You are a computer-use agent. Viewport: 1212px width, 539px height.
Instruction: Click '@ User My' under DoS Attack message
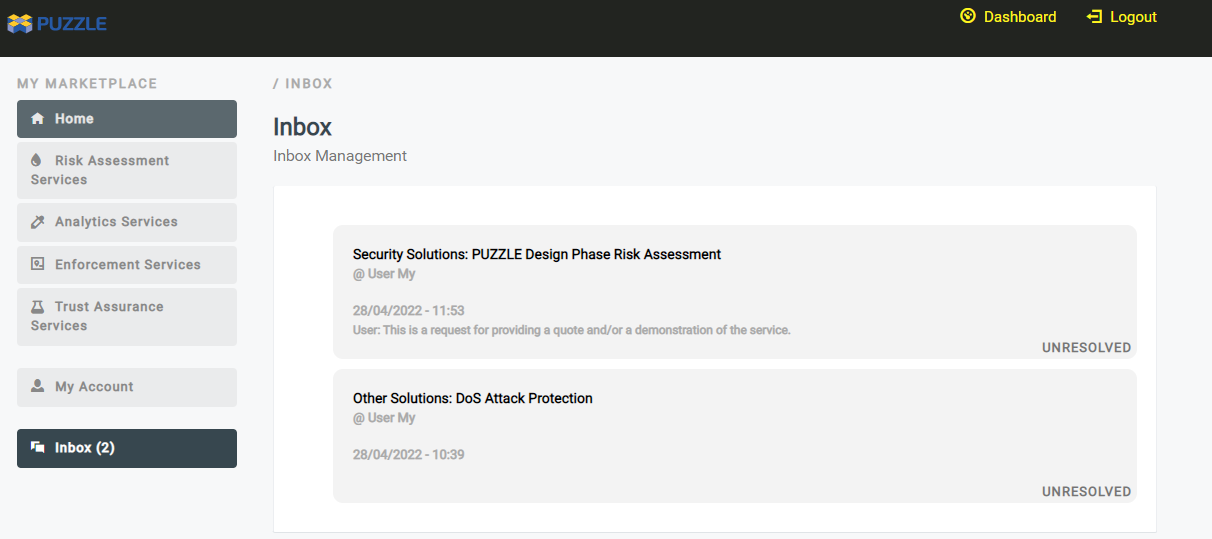click(384, 418)
